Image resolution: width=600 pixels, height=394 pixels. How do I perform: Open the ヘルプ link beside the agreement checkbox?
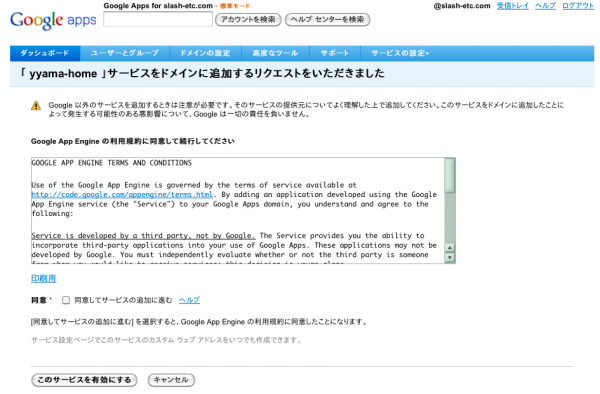click(189, 300)
